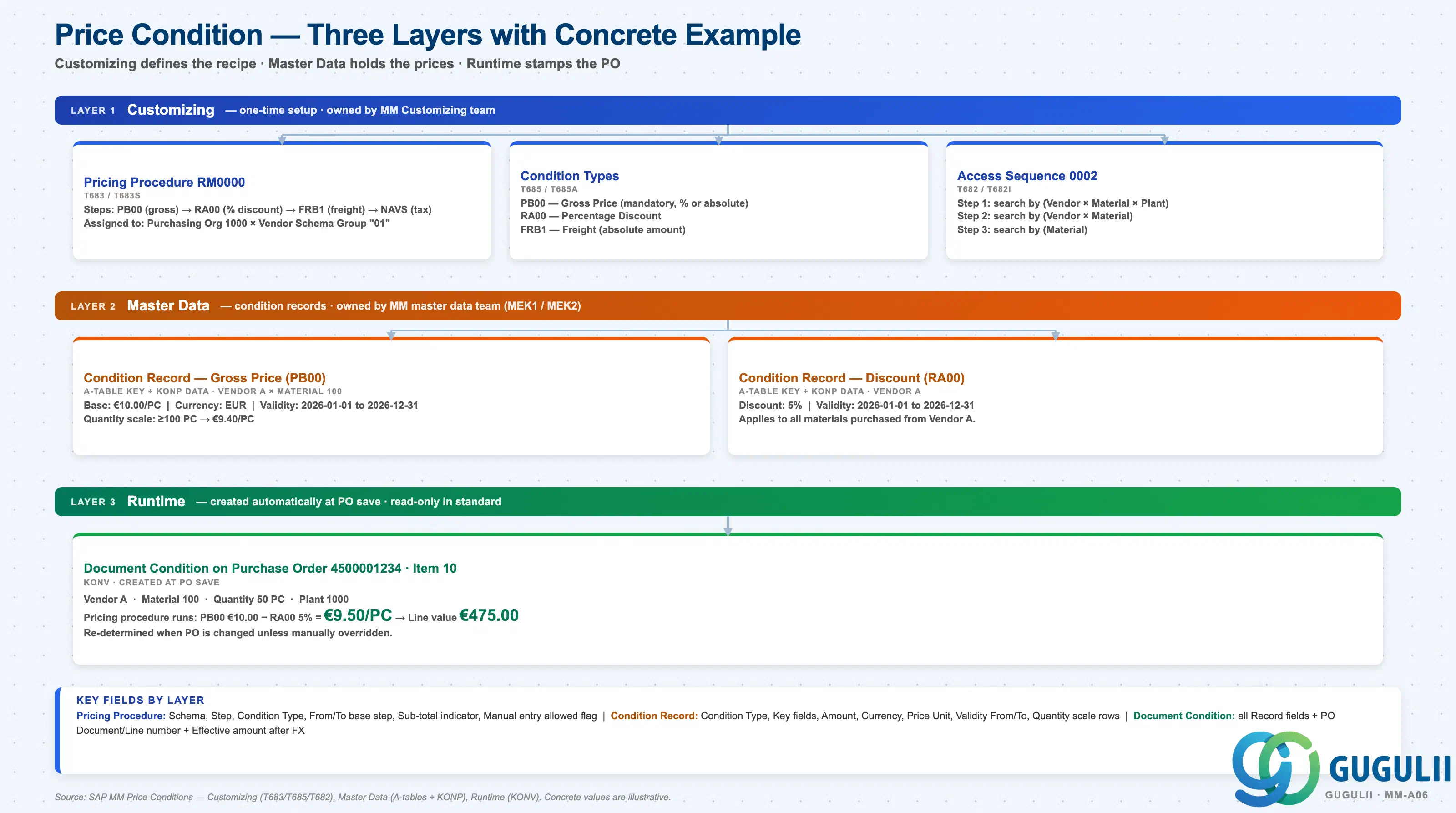
Task: Click 'KONV · CREATED AT PO SAVE' label
Action: click(152, 582)
